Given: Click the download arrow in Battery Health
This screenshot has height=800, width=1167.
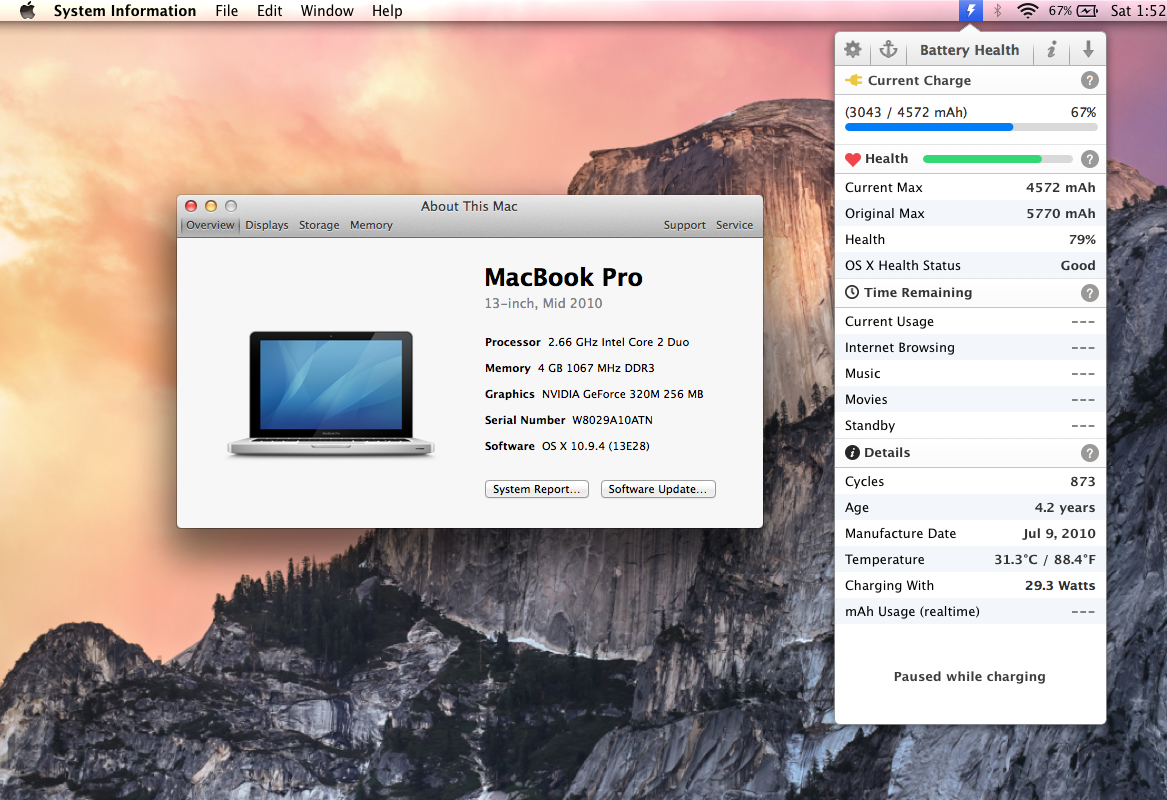Looking at the screenshot, I should pos(1088,50).
